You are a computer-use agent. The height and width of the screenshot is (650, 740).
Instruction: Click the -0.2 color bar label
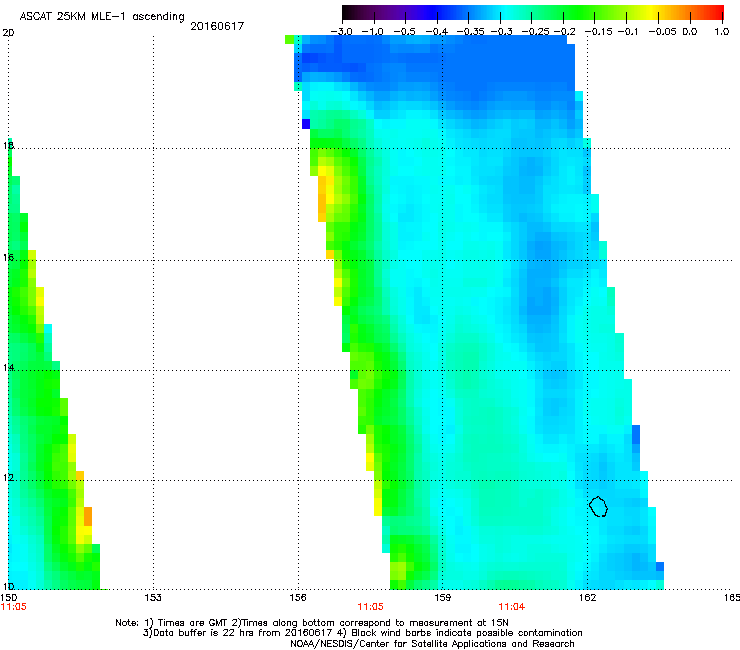point(564,32)
